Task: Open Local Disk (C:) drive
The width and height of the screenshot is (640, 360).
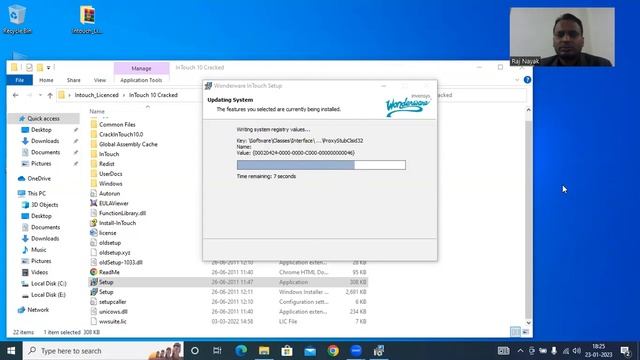Action: (49, 283)
